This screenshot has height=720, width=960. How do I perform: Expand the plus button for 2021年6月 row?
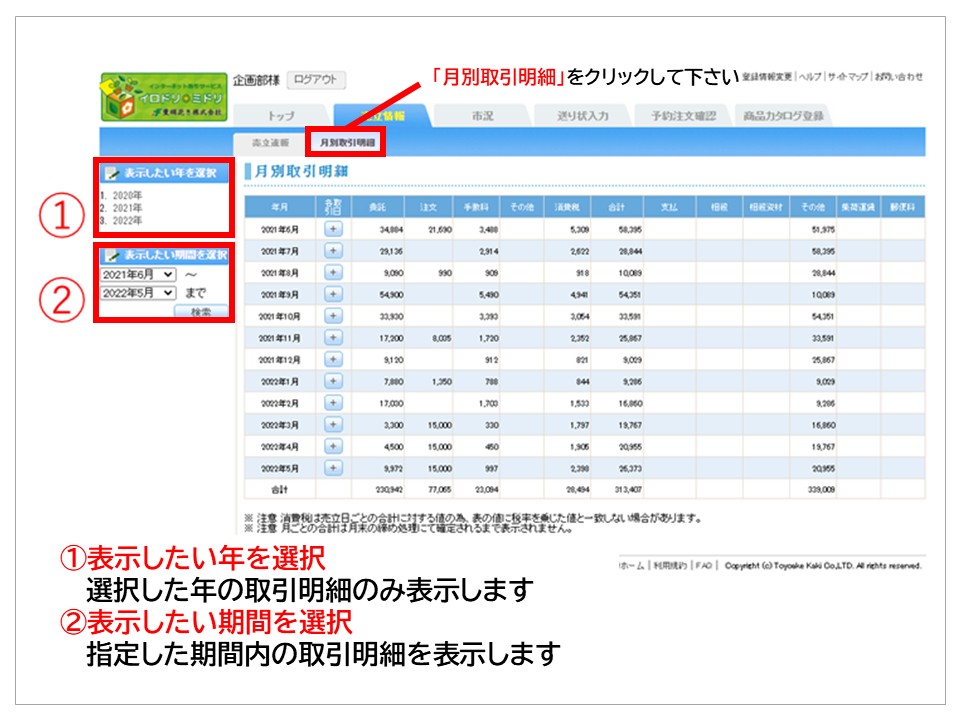pos(334,229)
